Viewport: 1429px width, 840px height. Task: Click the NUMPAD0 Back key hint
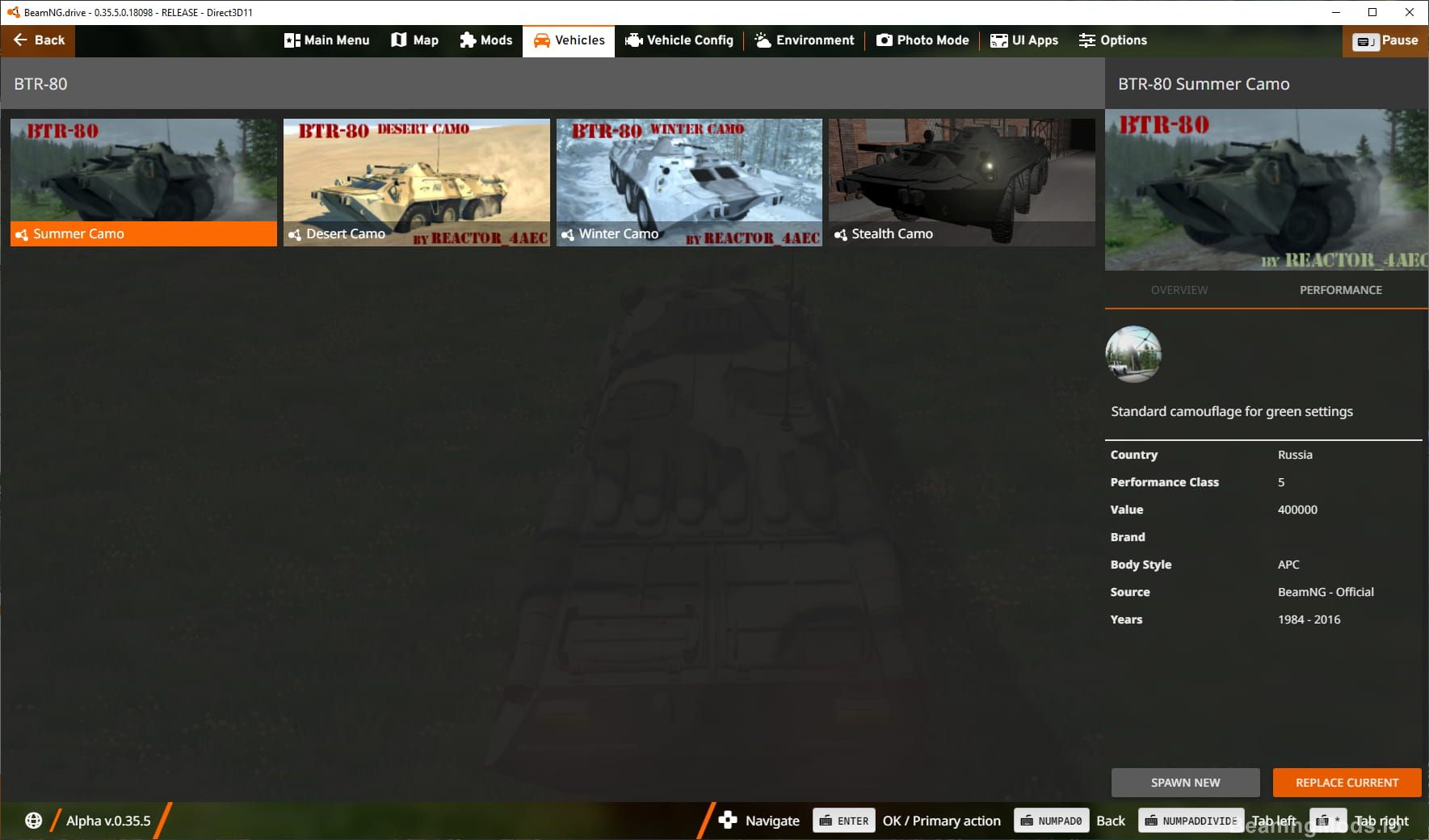1052,821
